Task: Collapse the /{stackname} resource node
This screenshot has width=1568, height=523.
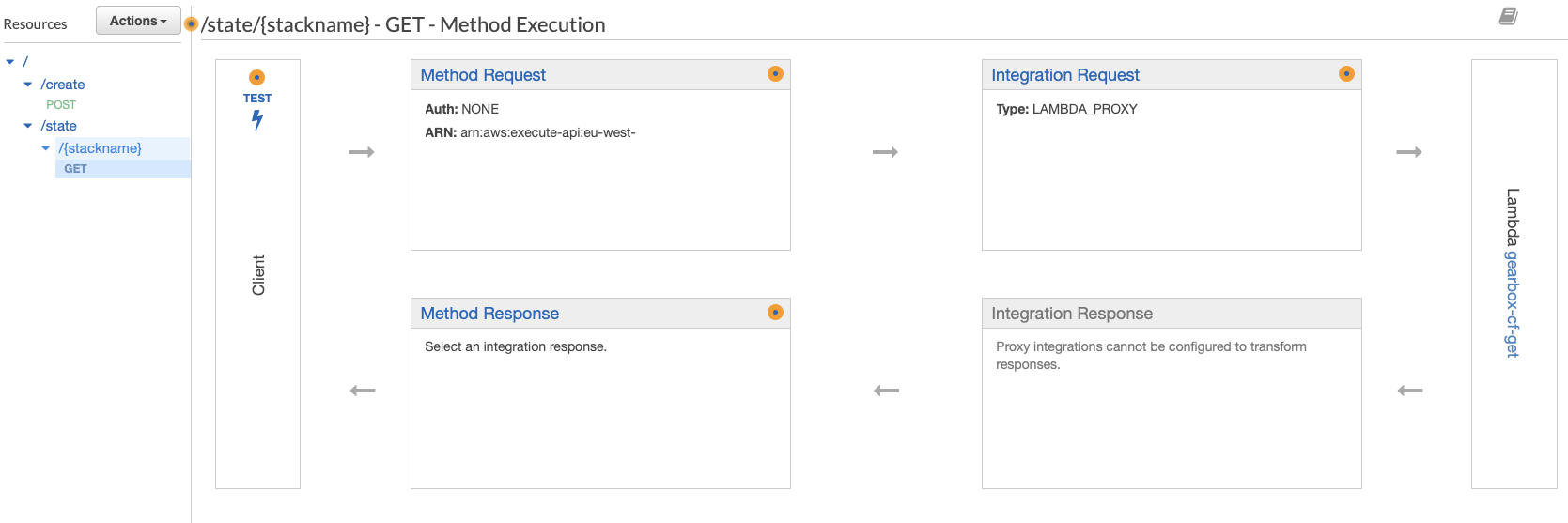Action: pos(46,148)
